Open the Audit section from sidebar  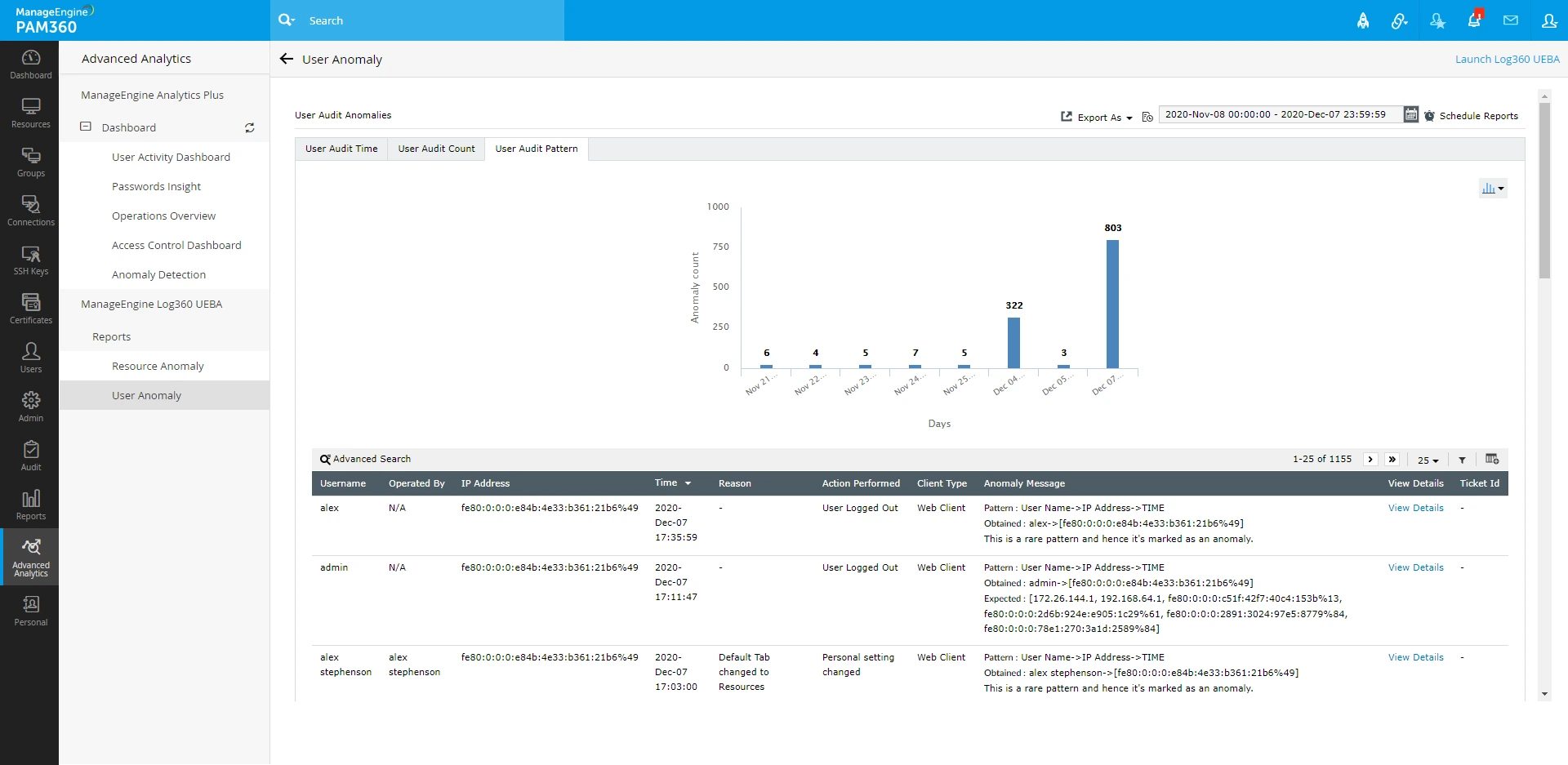(x=30, y=456)
